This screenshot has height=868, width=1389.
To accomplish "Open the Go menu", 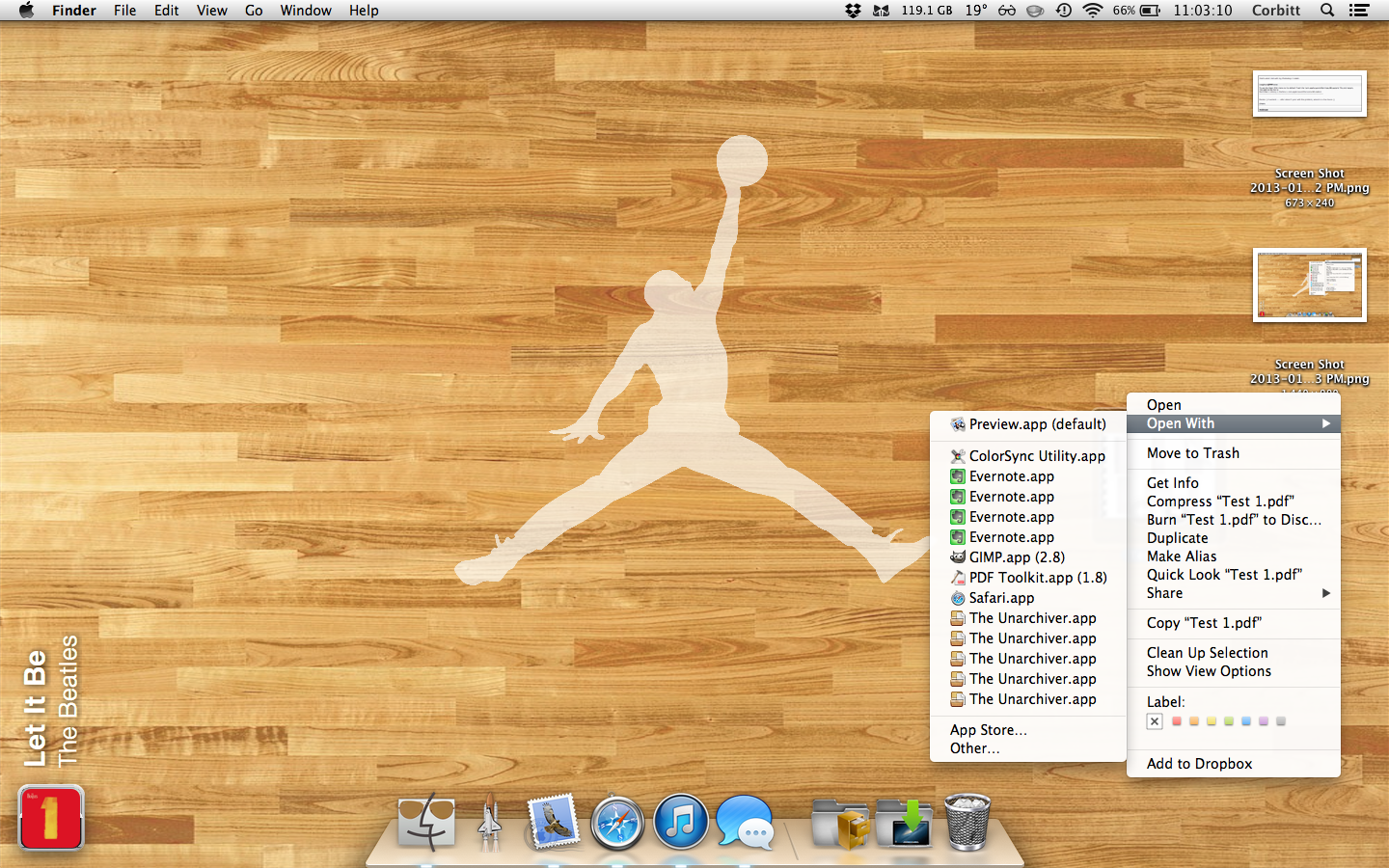I will (254, 11).
